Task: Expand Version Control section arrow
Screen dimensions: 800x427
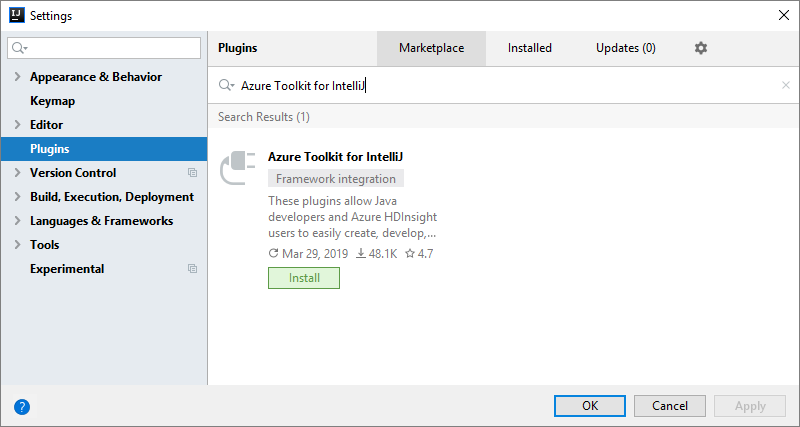Action: tap(17, 173)
